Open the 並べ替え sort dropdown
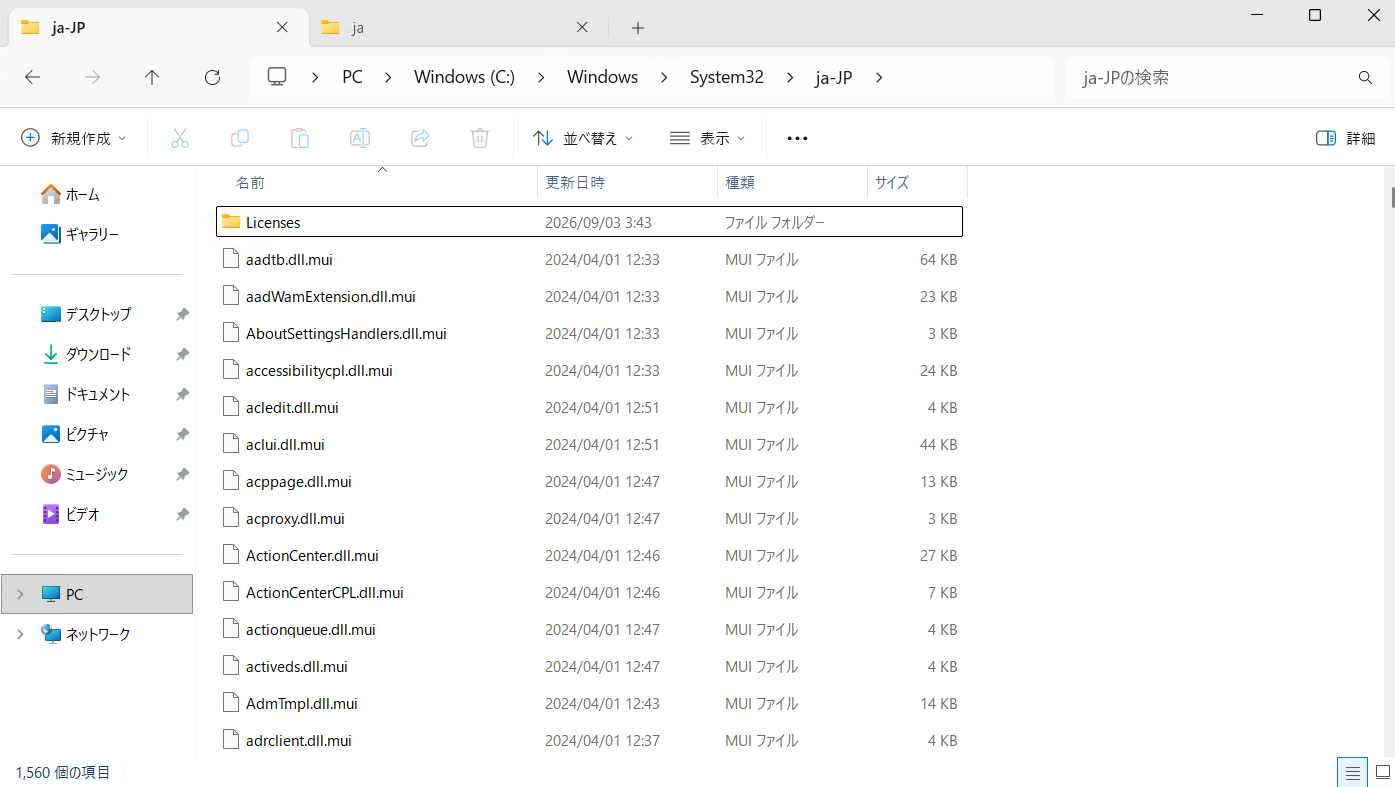 pos(584,138)
